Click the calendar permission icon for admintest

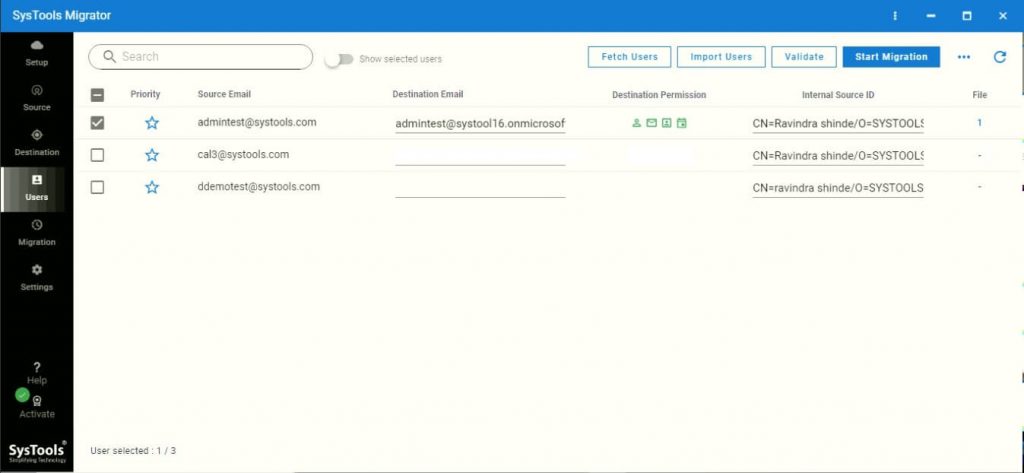(x=682, y=123)
